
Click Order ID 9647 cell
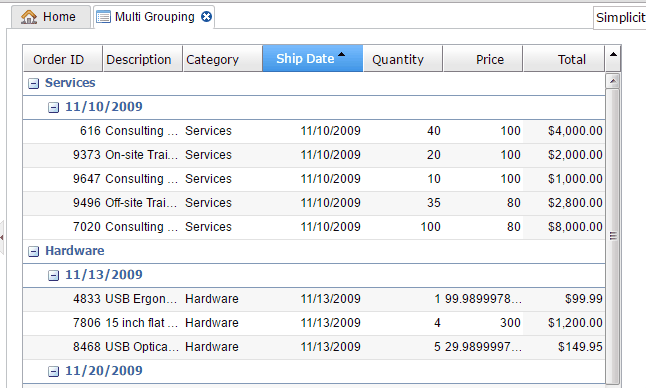coord(62,179)
